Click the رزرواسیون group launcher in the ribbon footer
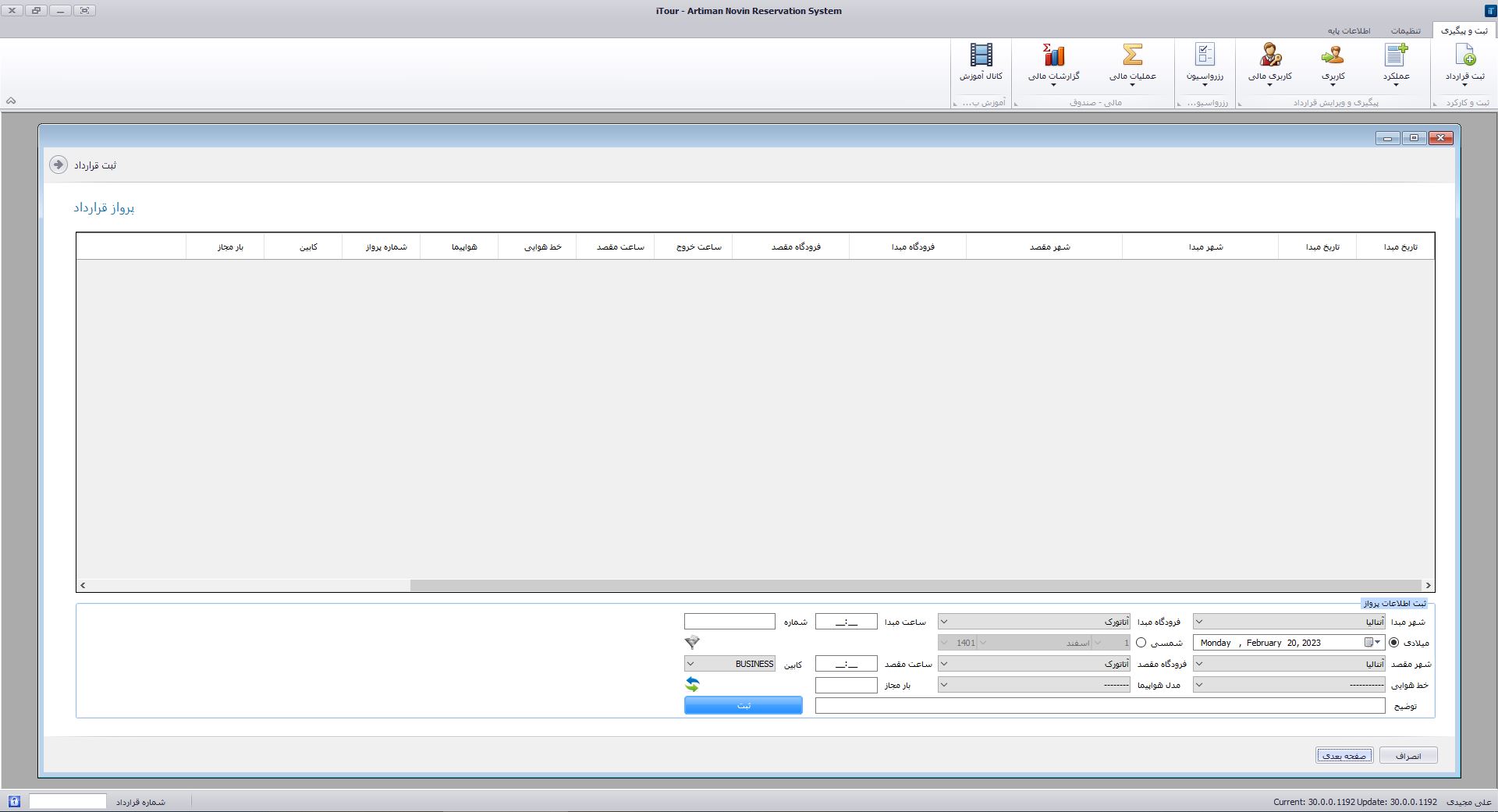1498x812 pixels. [1180, 104]
